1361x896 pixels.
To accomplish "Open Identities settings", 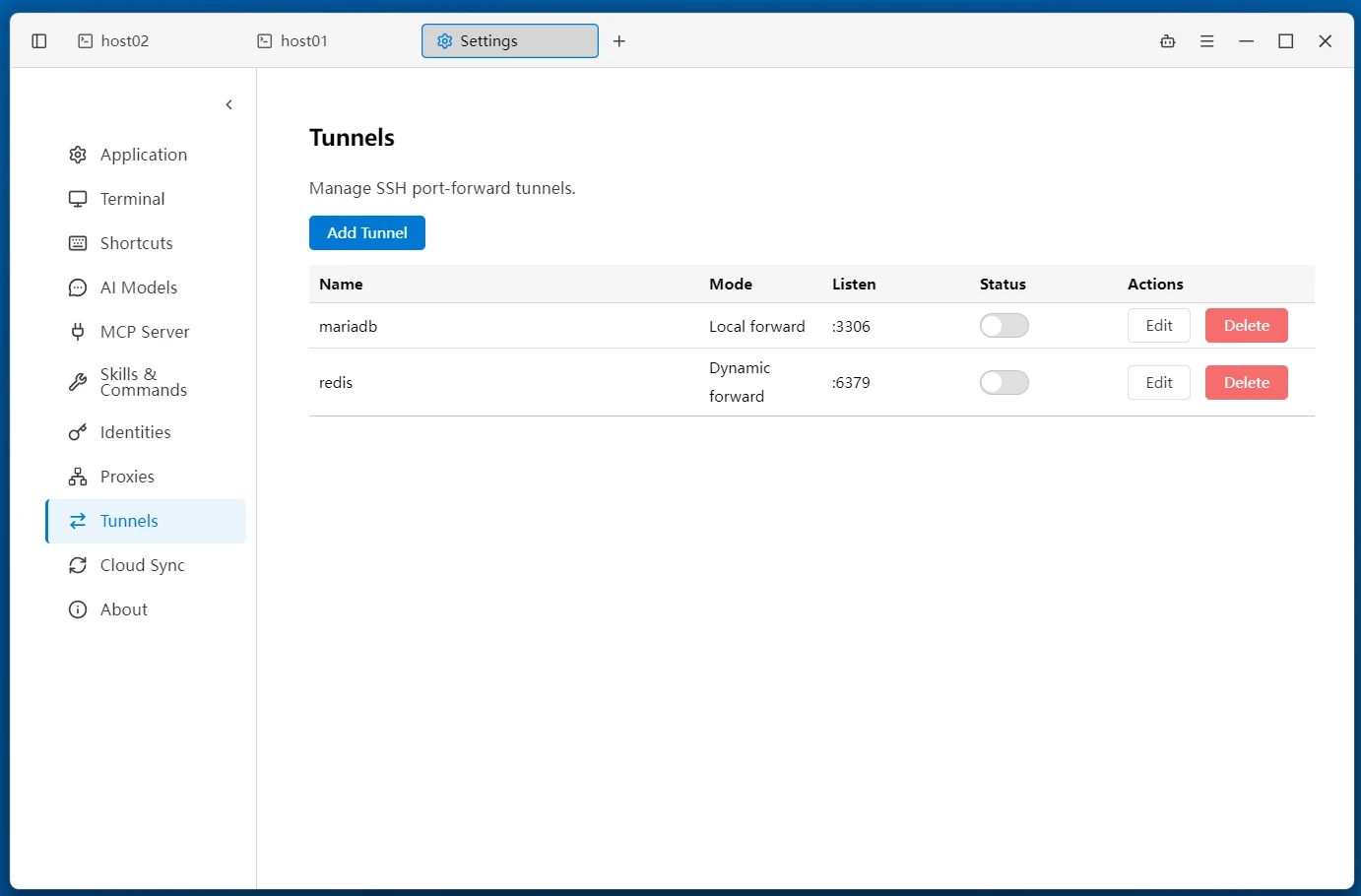I will coord(146,432).
